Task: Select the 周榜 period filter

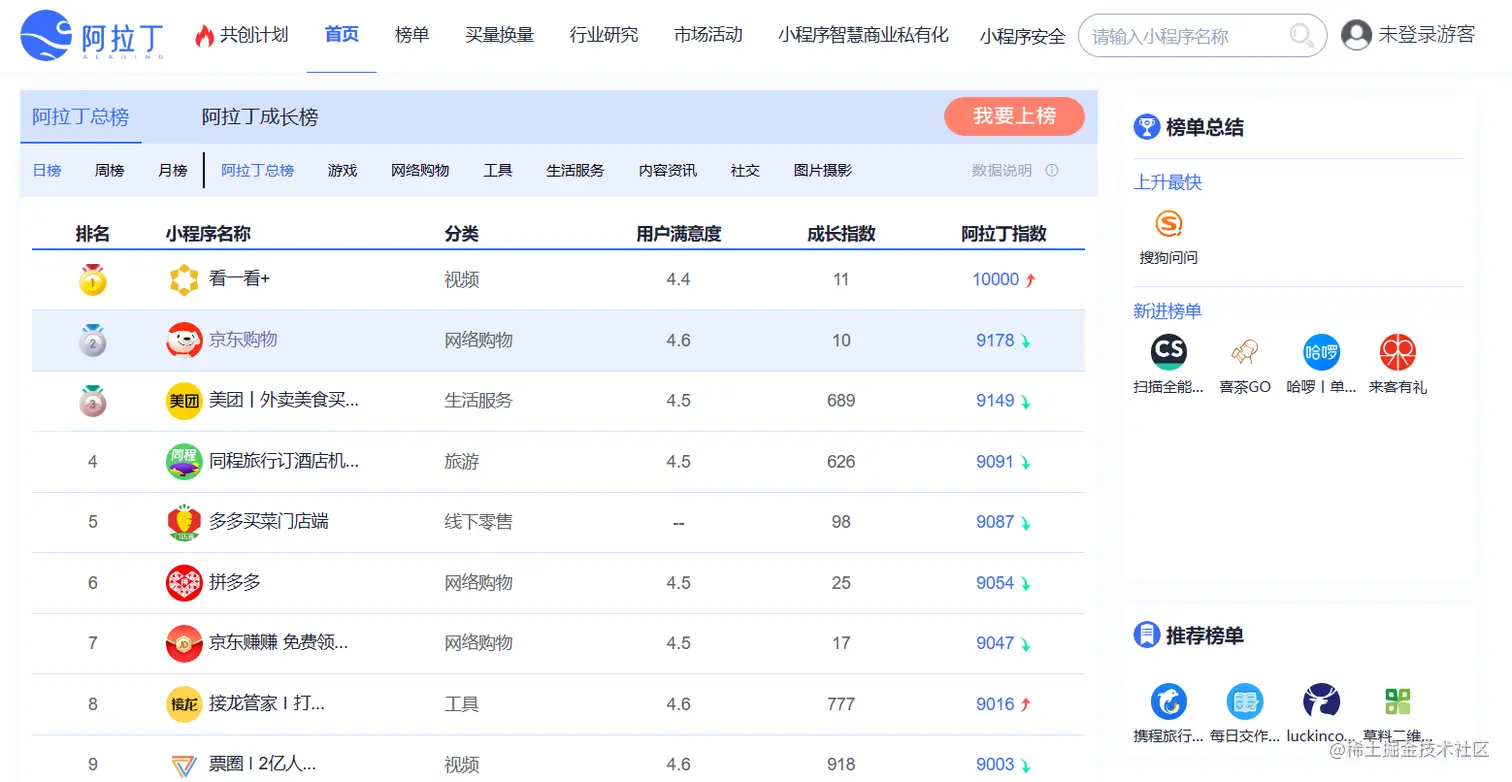Action: (x=110, y=171)
